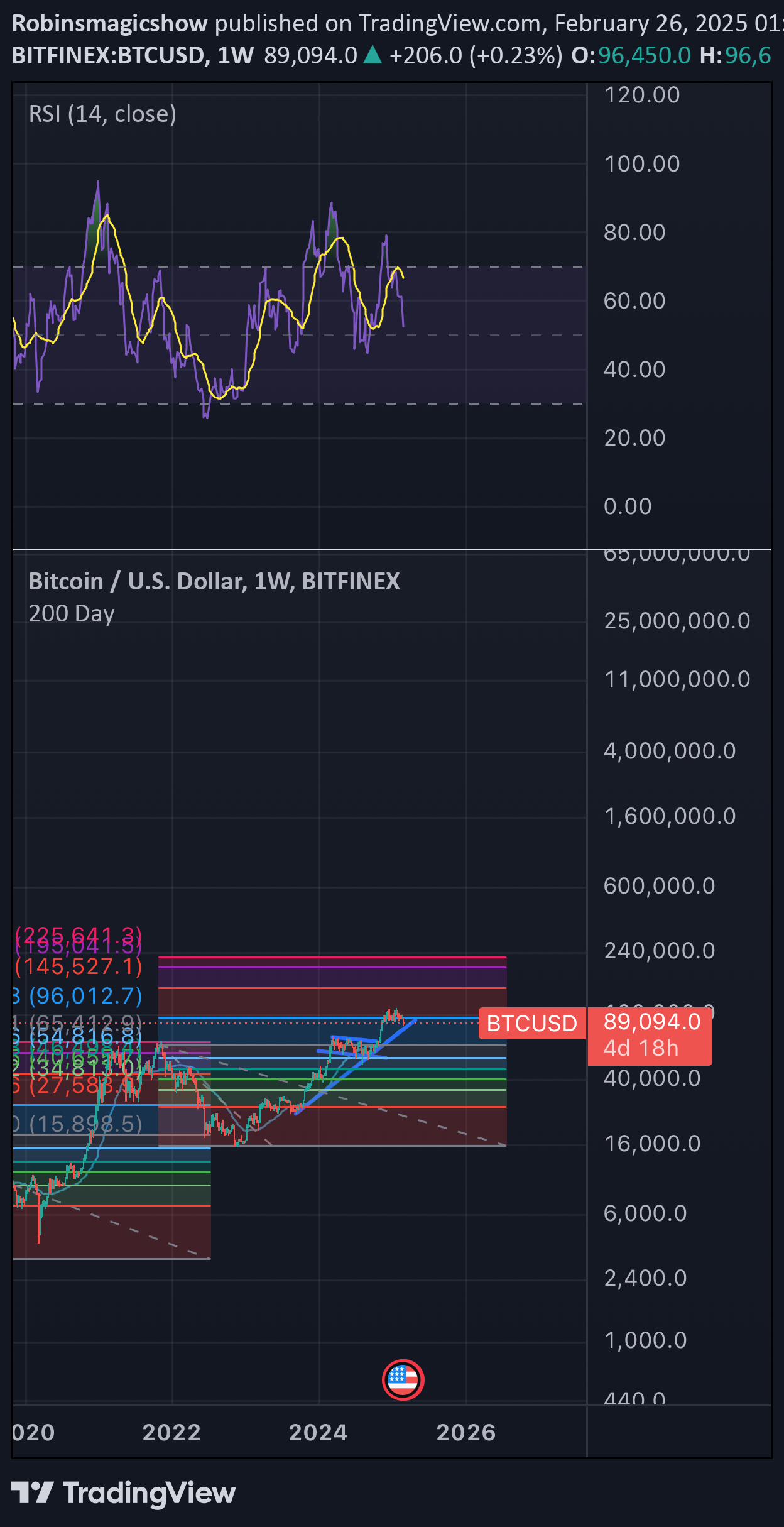
Task: Click the 16,000.0 price scale value
Action: 652,1144
